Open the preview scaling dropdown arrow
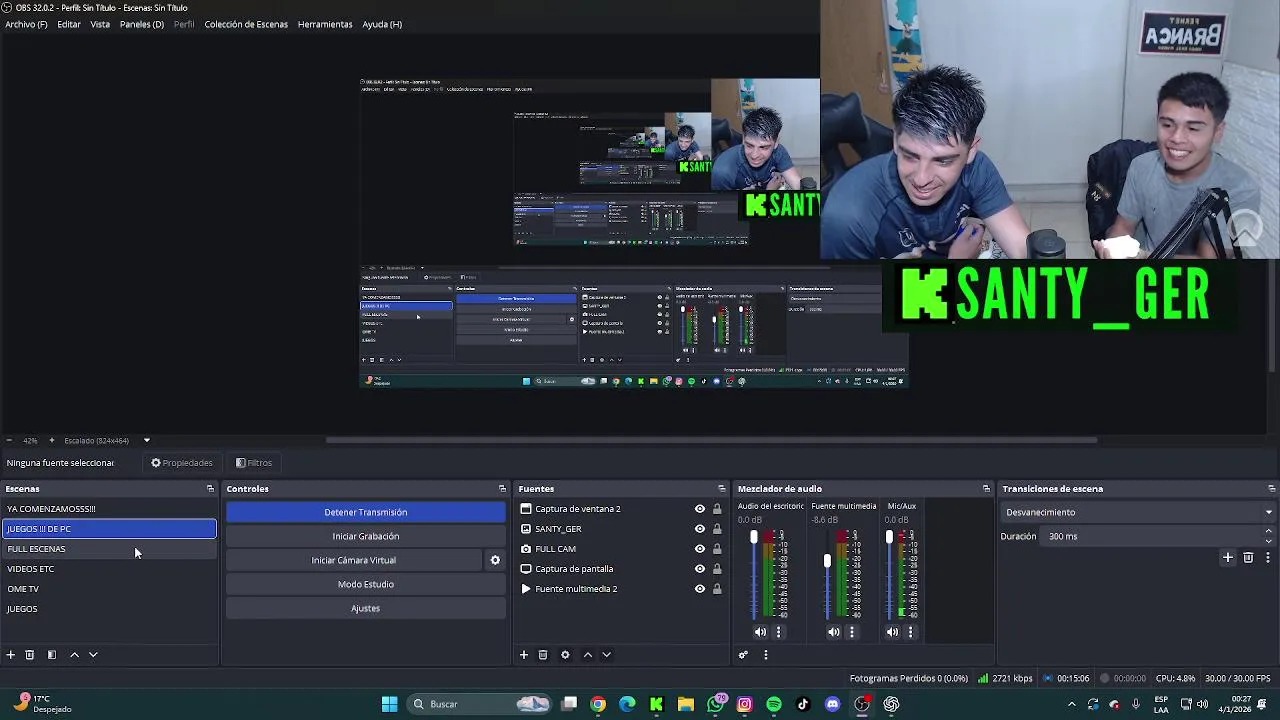The image size is (1280, 720). 146,441
